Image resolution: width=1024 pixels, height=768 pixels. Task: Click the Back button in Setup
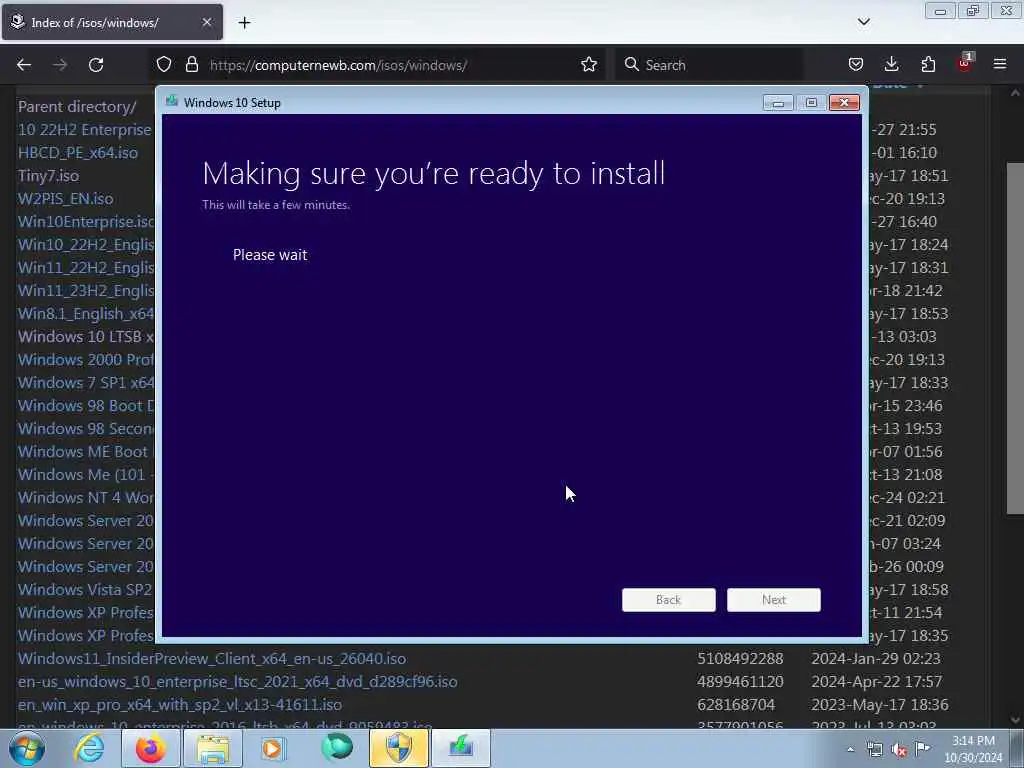point(668,600)
